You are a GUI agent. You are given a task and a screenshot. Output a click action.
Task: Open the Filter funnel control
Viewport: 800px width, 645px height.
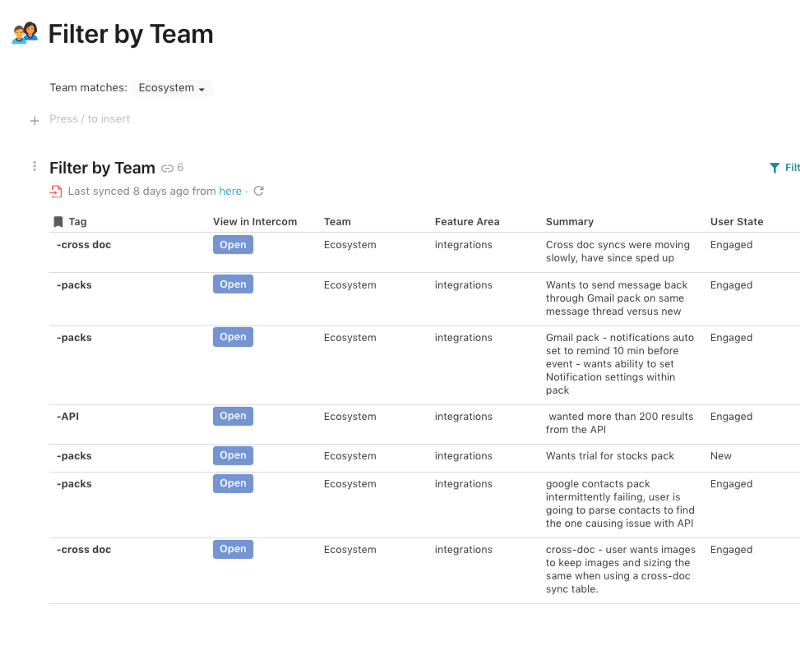click(784, 167)
